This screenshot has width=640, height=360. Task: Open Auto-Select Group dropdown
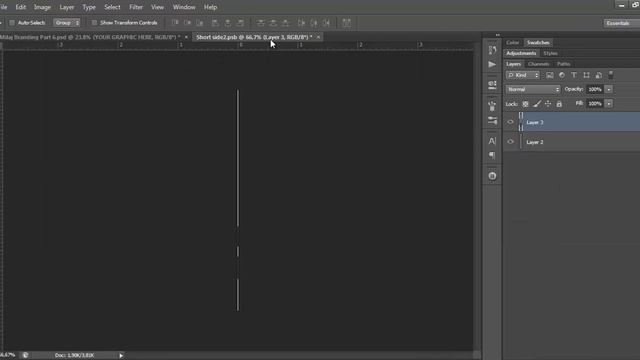click(67, 23)
